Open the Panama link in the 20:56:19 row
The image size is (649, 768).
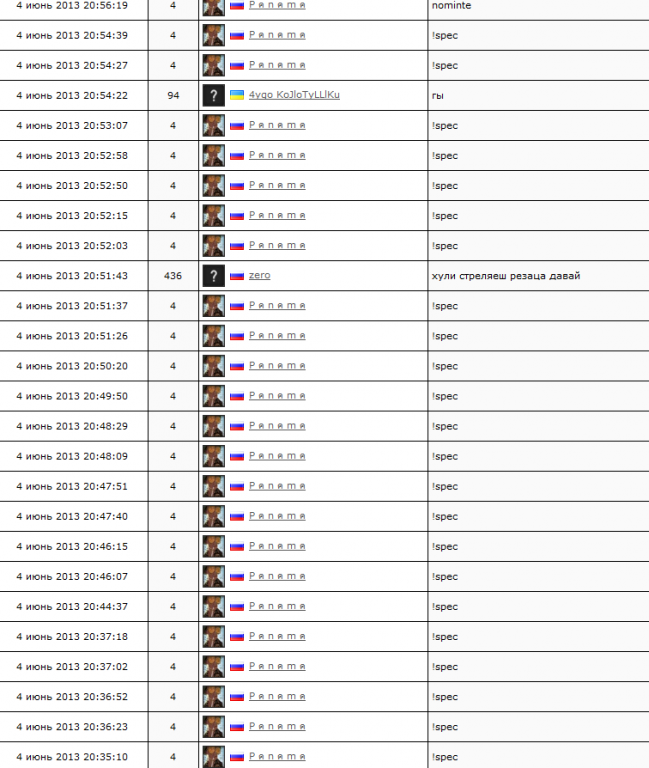point(277,5)
